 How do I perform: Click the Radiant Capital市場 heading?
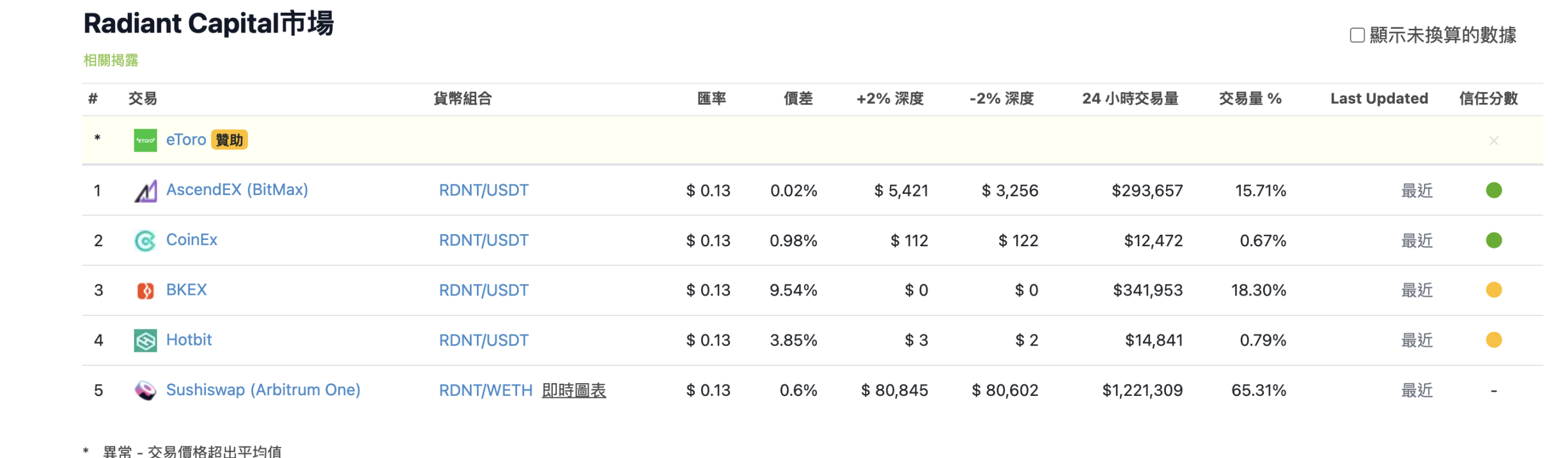coord(208,24)
